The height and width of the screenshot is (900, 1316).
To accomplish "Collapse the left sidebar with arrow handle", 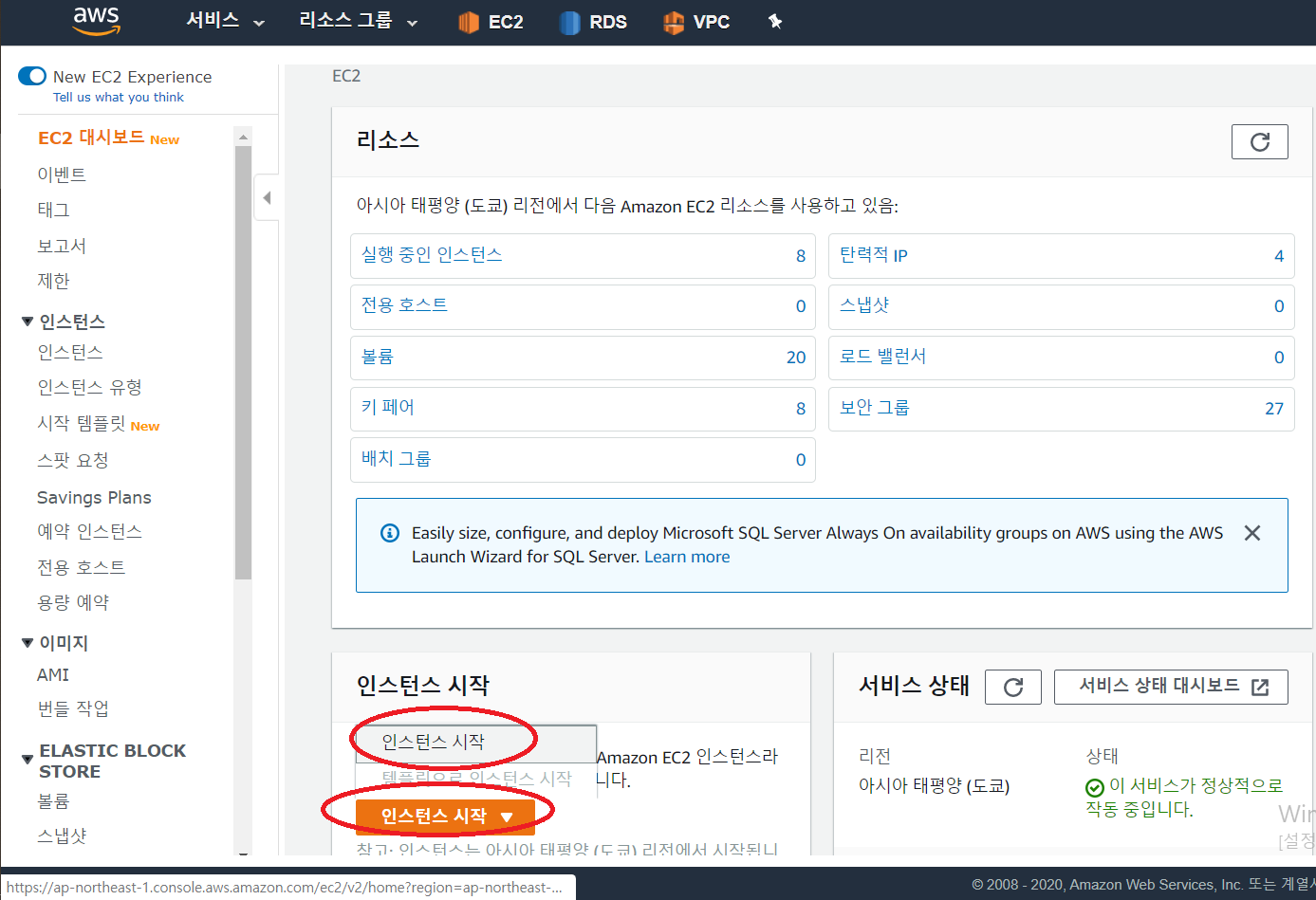I will pos(267,197).
